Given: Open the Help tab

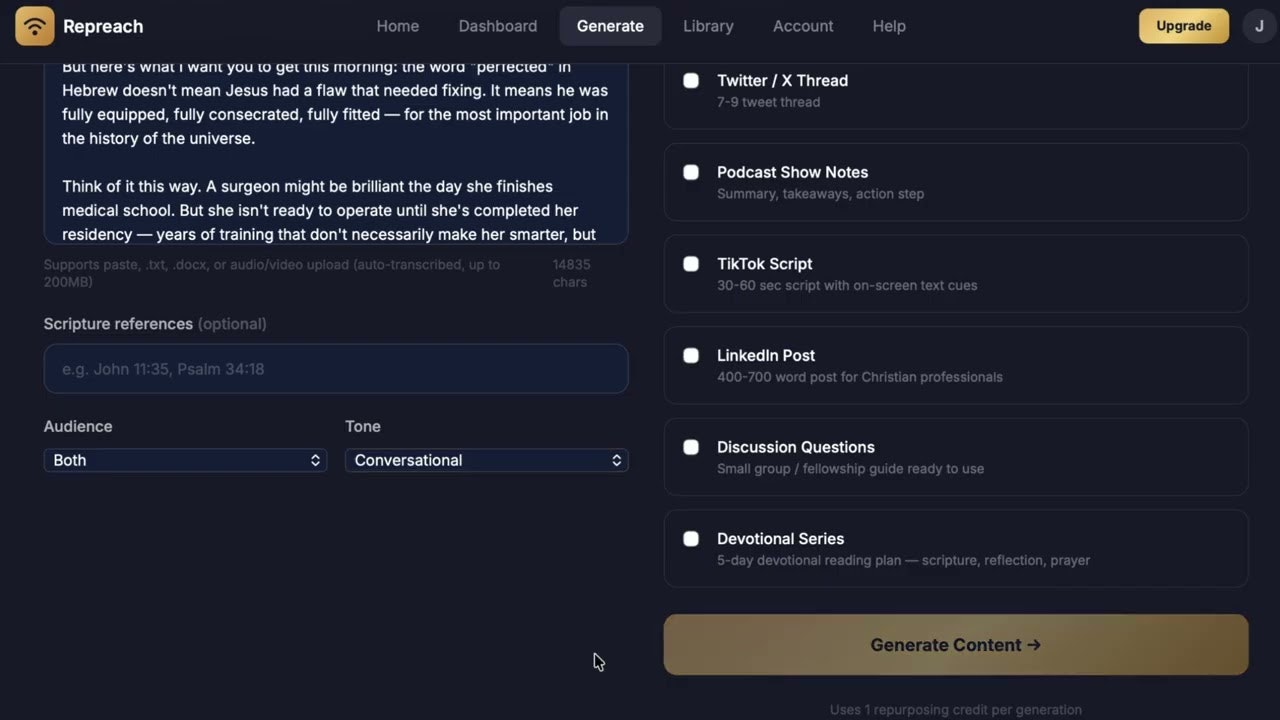Looking at the screenshot, I should tap(889, 26).
